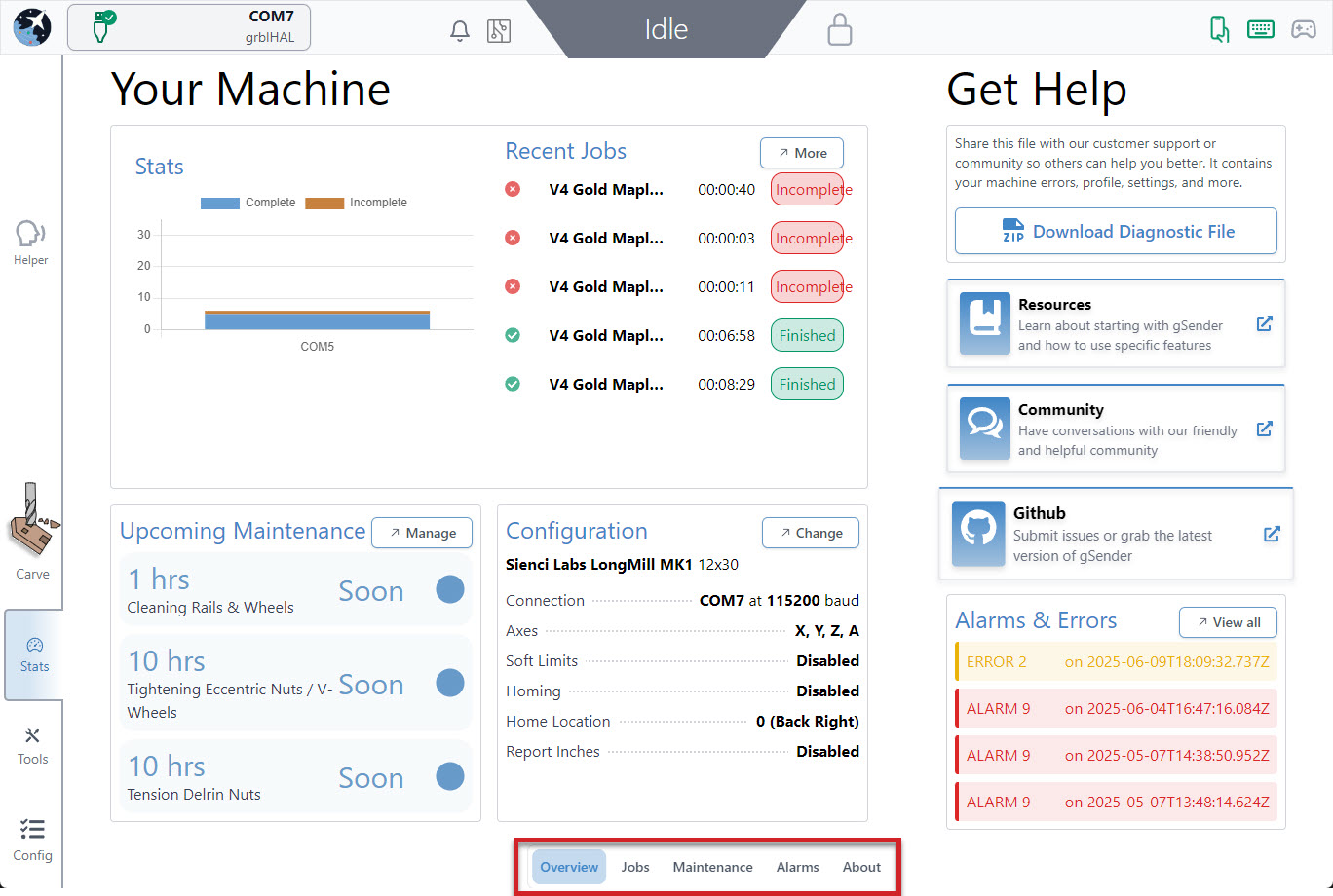
Task: Click the red X icon of the 00:00:40 job
Action: click(x=513, y=189)
